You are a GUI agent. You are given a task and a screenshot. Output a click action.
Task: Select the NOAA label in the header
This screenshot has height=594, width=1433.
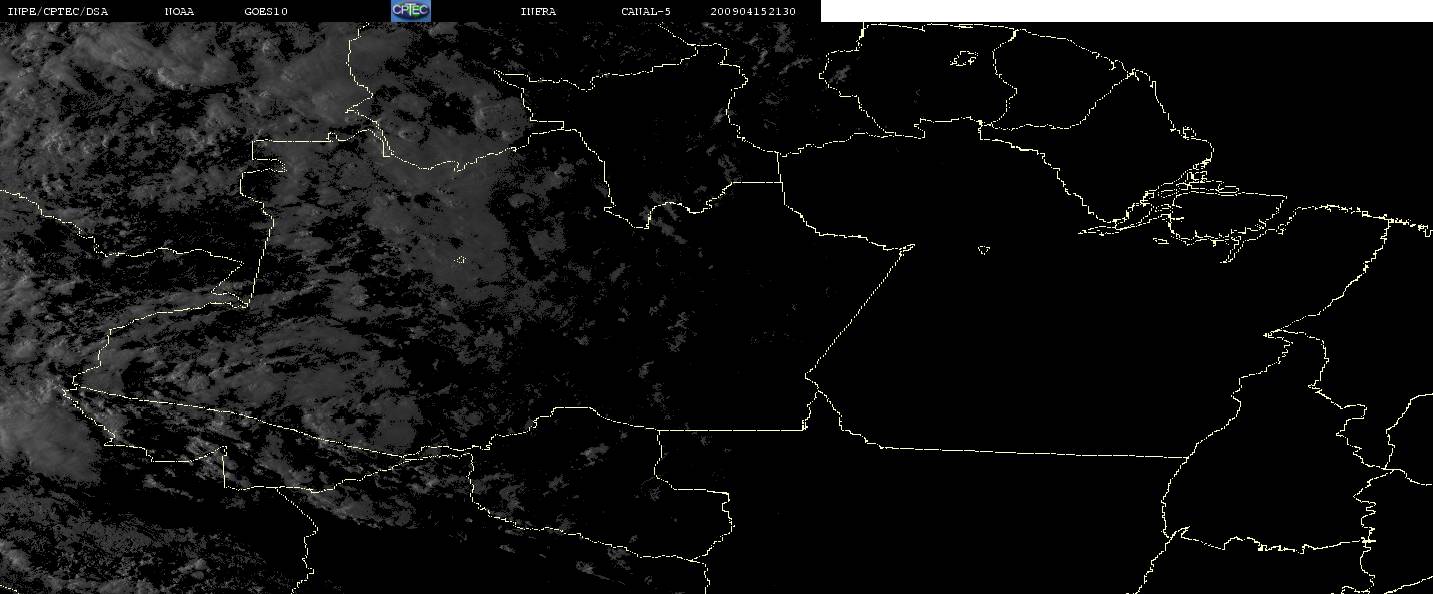point(179,11)
